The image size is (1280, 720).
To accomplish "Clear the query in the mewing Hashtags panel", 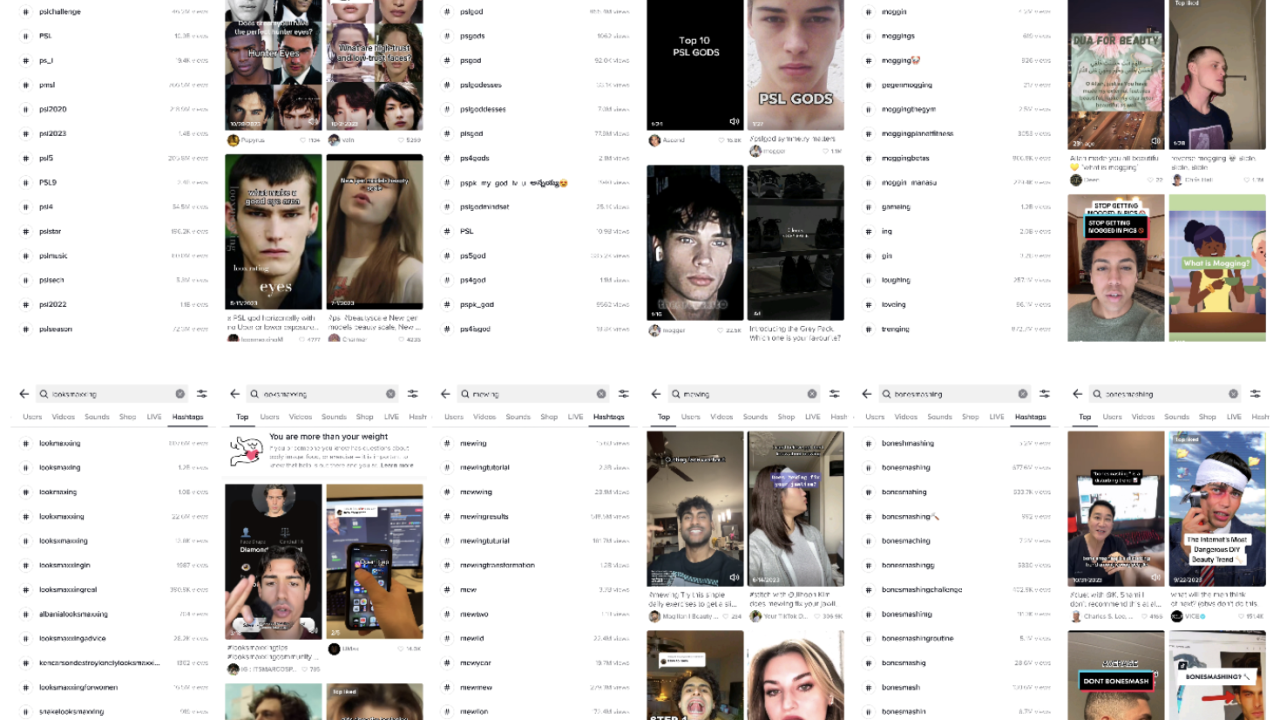I will (601, 394).
